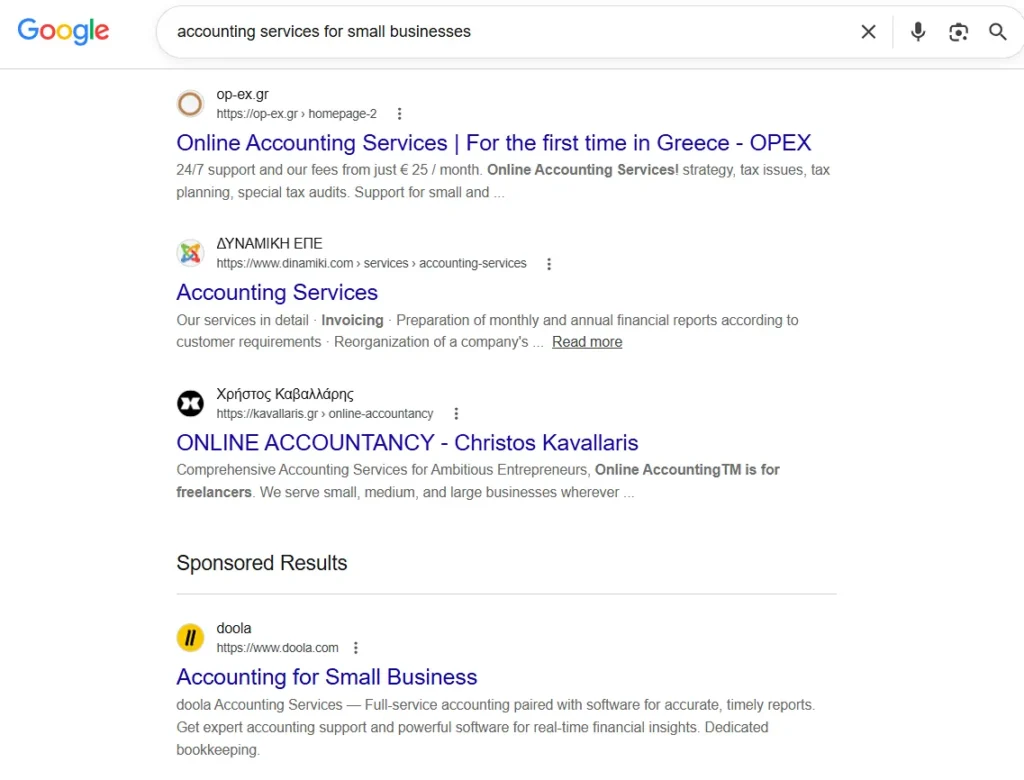Click the https://www.doola.com URL text
This screenshot has width=1024, height=780.
pyautogui.click(x=278, y=648)
